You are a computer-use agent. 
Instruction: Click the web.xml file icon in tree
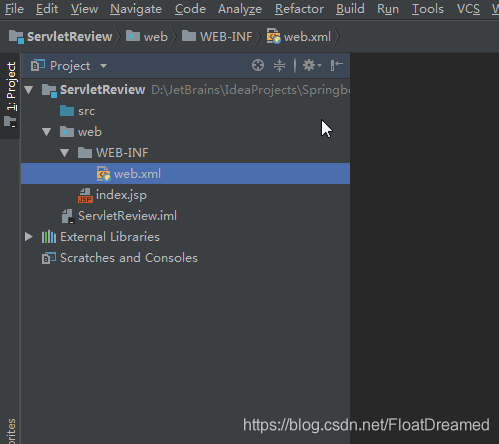point(103,174)
